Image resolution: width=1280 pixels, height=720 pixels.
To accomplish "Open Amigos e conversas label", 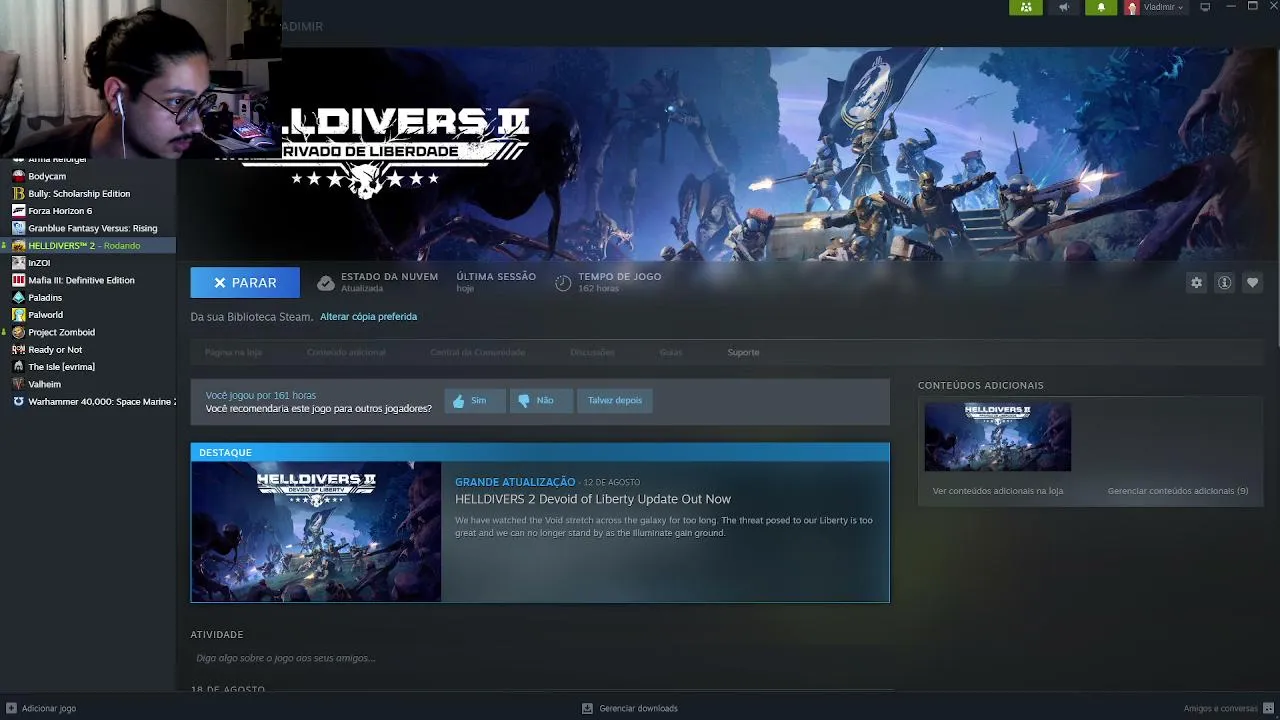I will [x=1221, y=708].
